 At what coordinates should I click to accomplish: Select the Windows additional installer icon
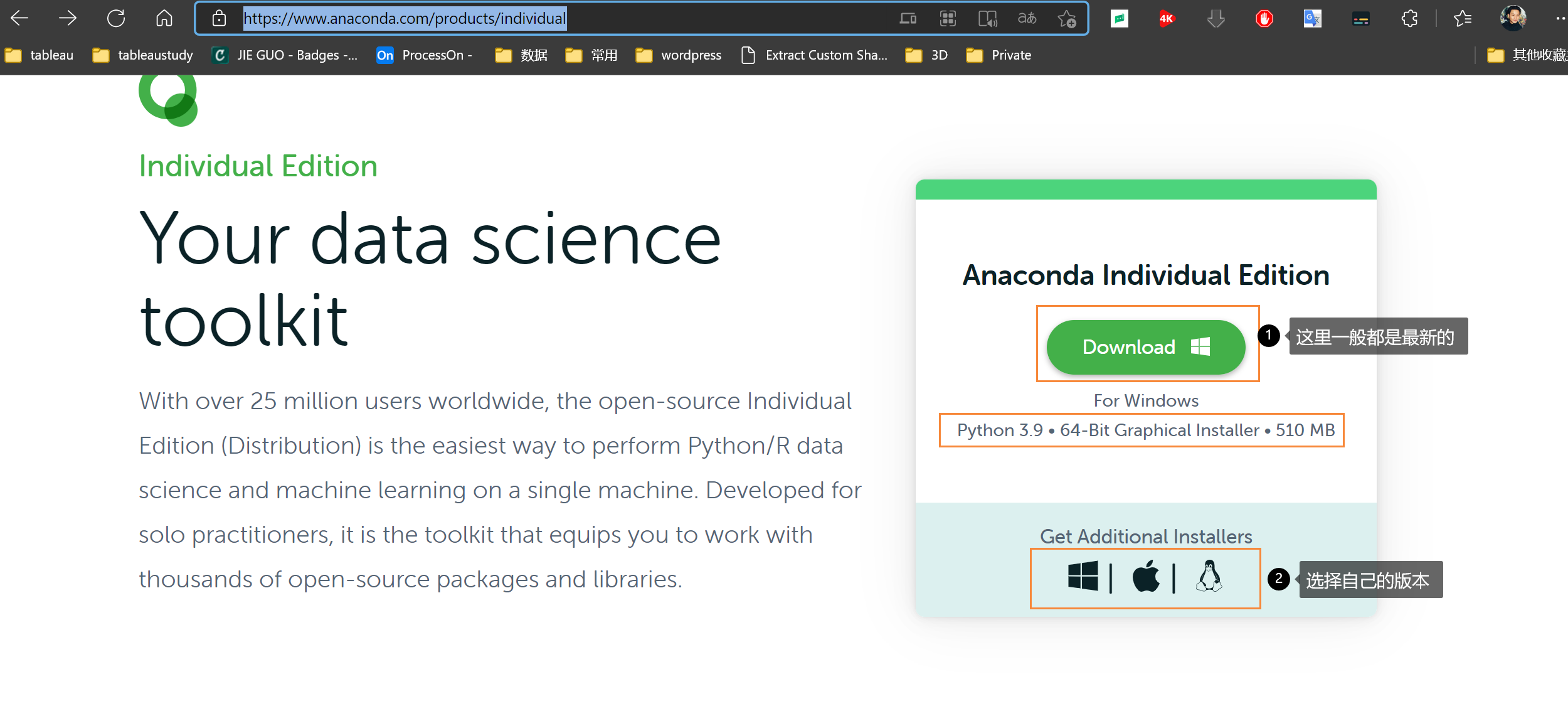[x=1083, y=576]
